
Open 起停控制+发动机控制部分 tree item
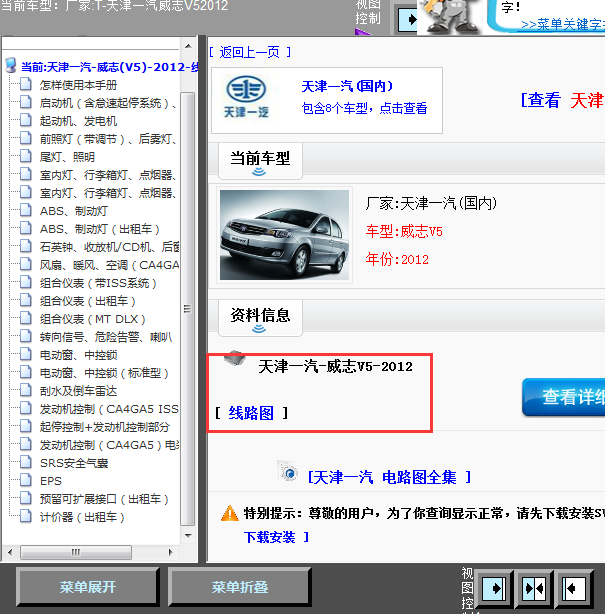[105, 427]
